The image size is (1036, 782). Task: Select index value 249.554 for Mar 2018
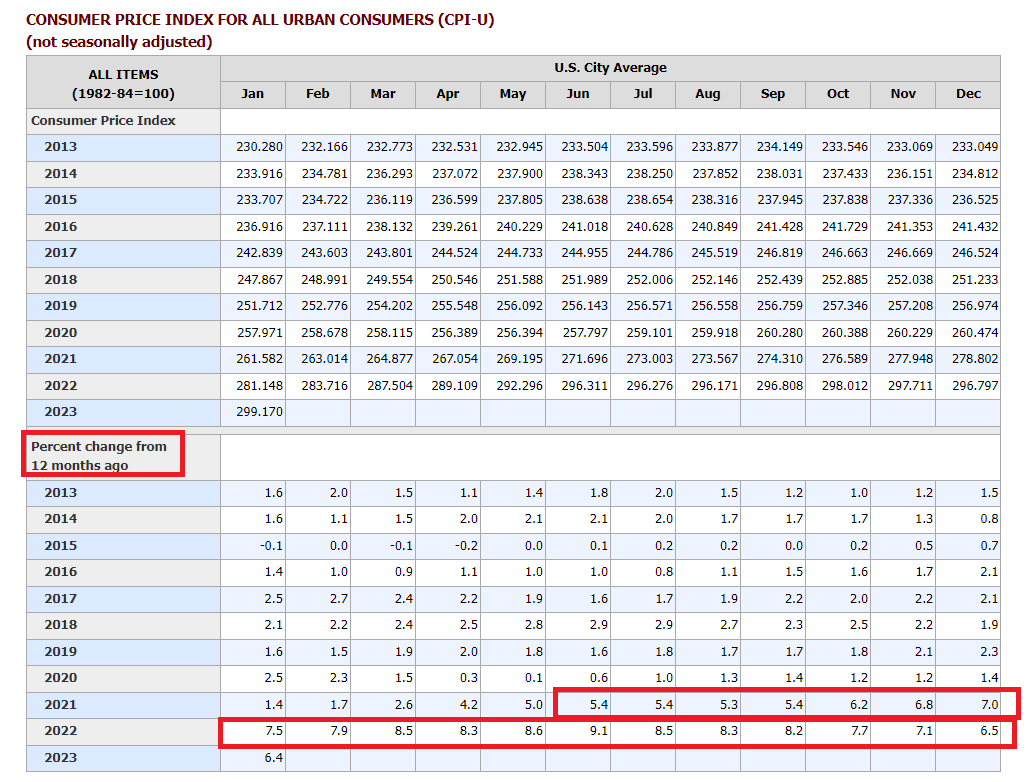point(389,279)
